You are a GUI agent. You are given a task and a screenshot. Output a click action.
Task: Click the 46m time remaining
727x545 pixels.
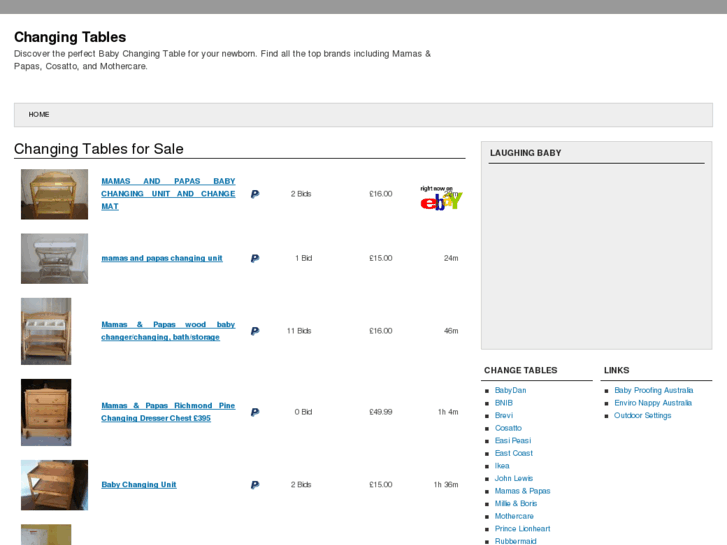tap(451, 331)
